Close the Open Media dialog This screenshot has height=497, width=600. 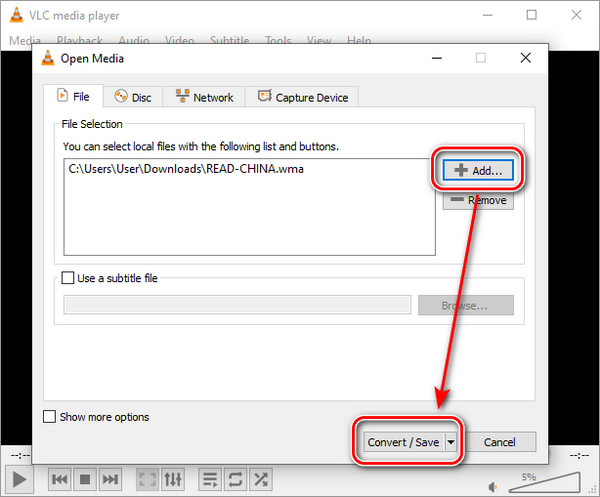point(526,58)
